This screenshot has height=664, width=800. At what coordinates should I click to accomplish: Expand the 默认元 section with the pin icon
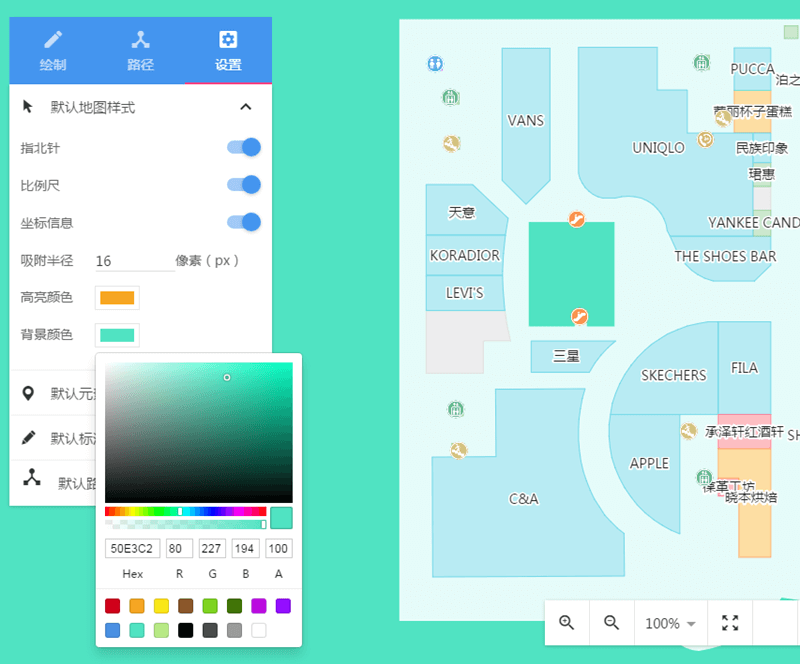click(53, 394)
